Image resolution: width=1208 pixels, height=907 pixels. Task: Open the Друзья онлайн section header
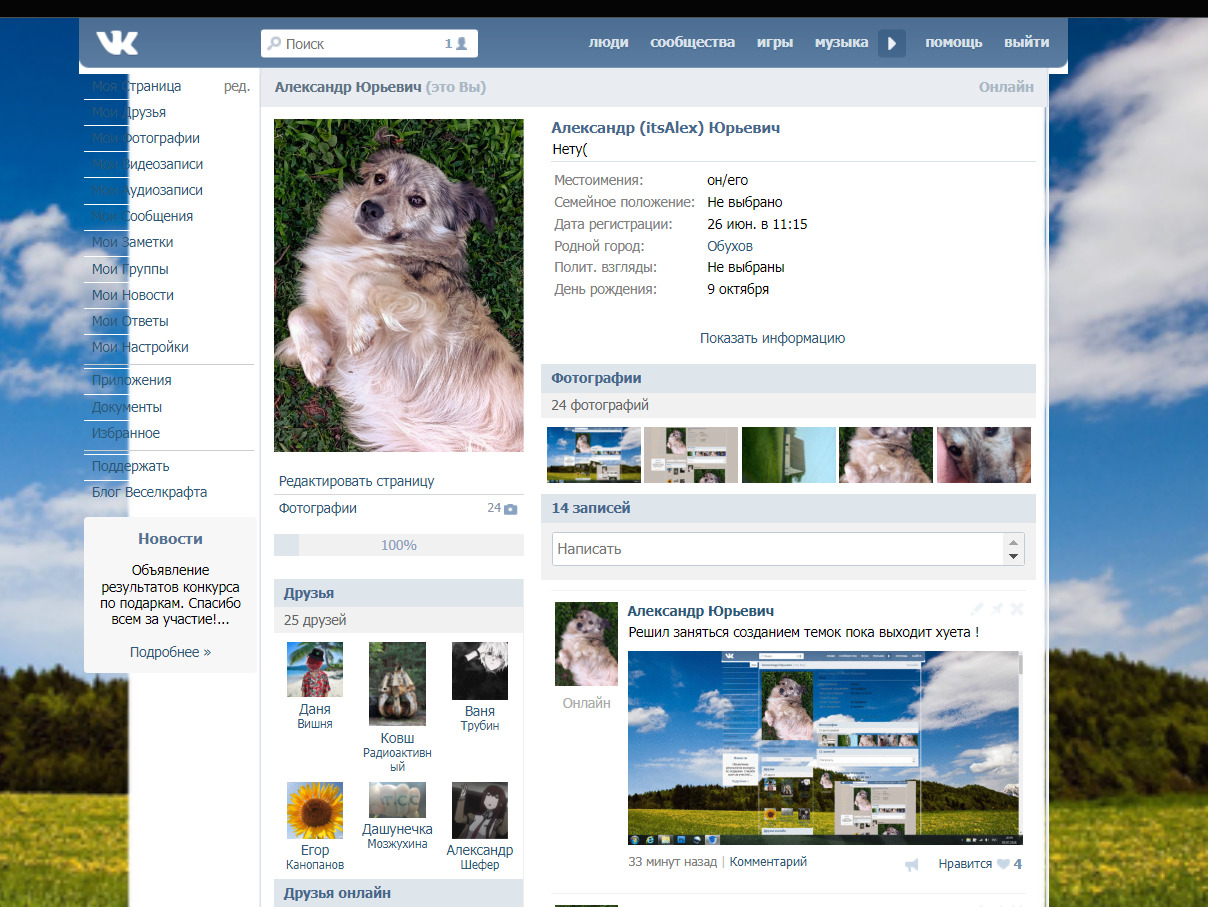[x=399, y=893]
